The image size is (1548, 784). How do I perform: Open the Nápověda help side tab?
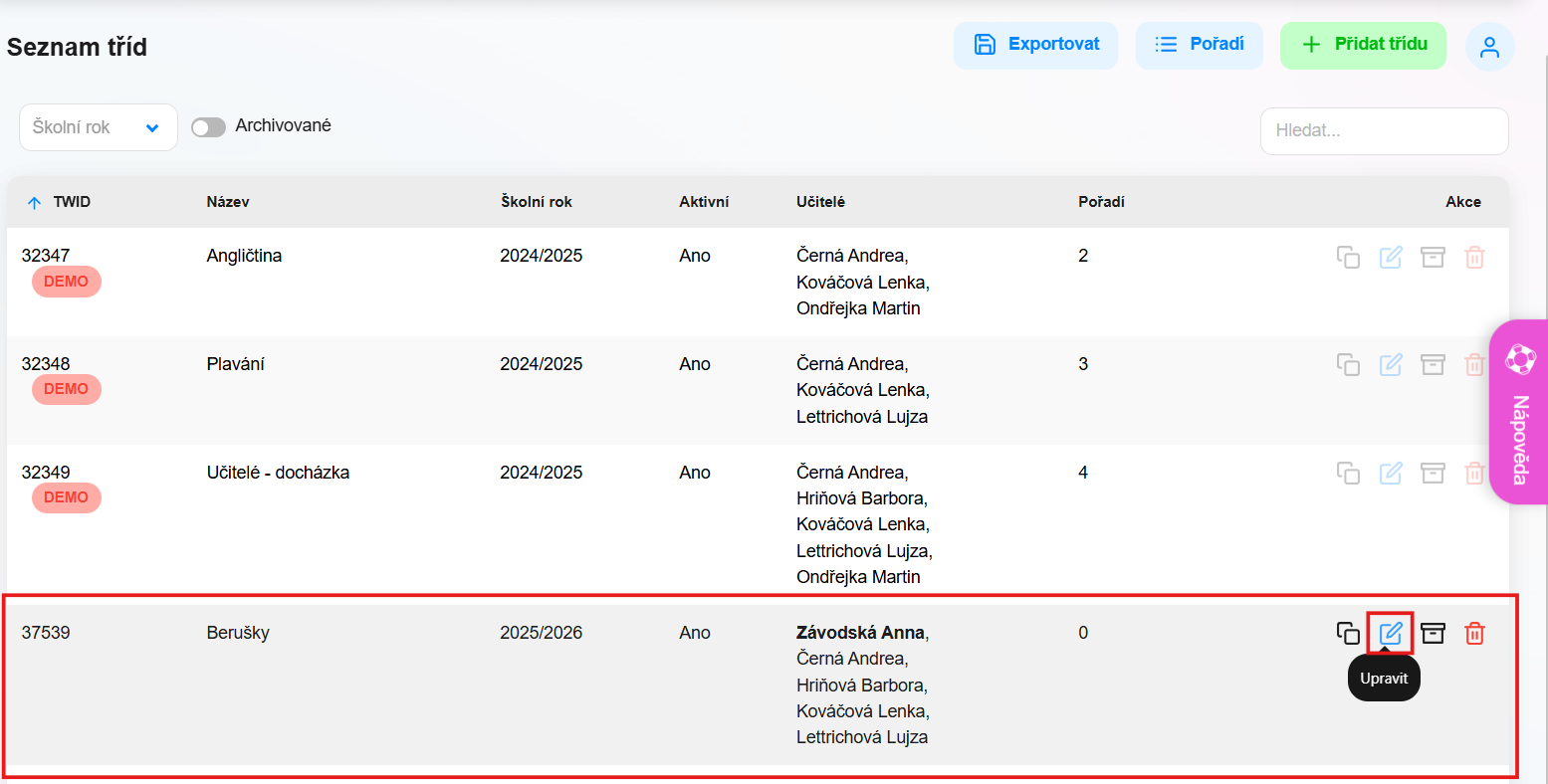pyautogui.click(x=1519, y=412)
